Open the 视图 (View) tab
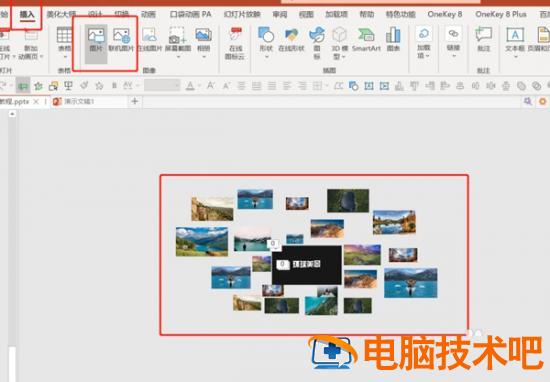Image resolution: width=550 pixels, height=382 pixels. coord(306,14)
